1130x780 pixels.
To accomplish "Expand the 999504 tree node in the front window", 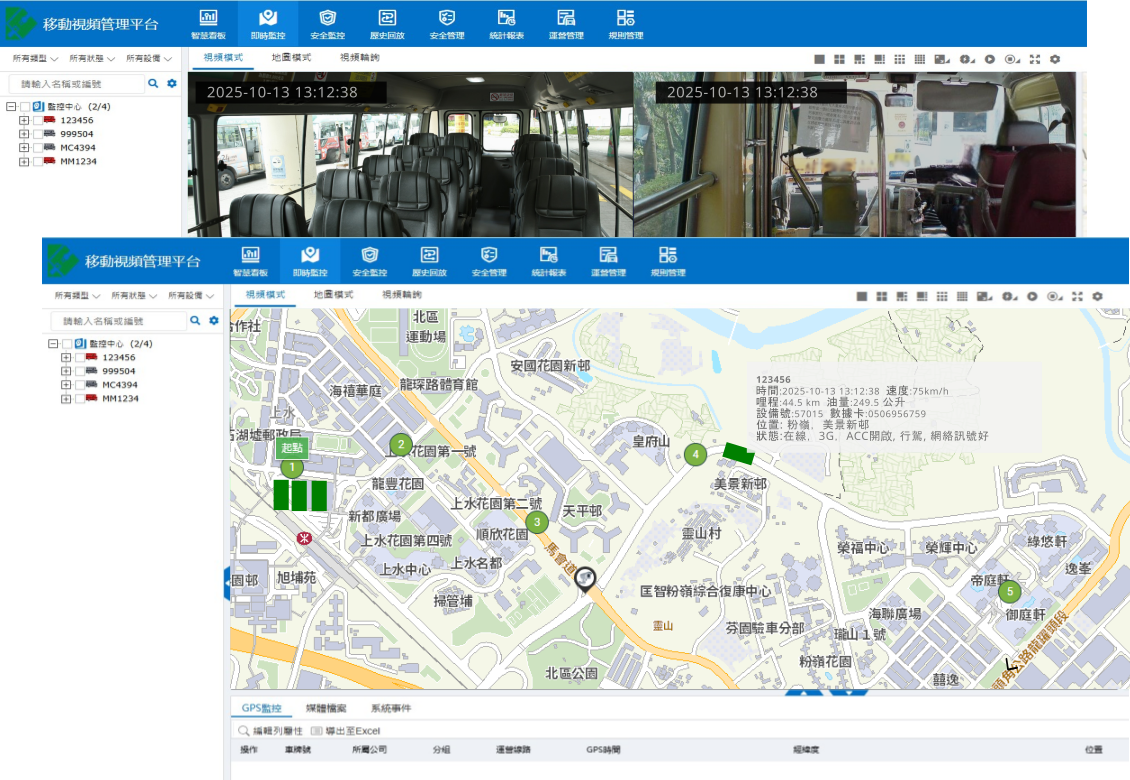I will coord(66,371).
